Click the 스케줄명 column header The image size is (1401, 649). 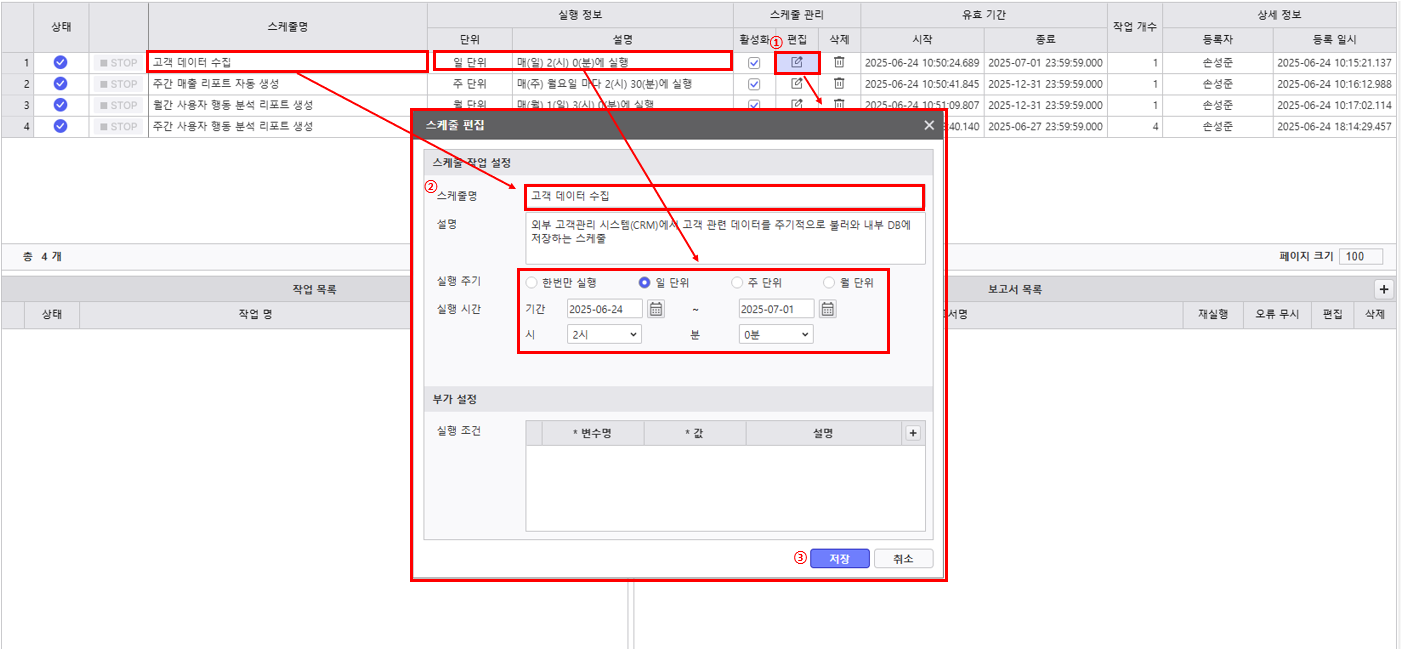tap(288, 26)
